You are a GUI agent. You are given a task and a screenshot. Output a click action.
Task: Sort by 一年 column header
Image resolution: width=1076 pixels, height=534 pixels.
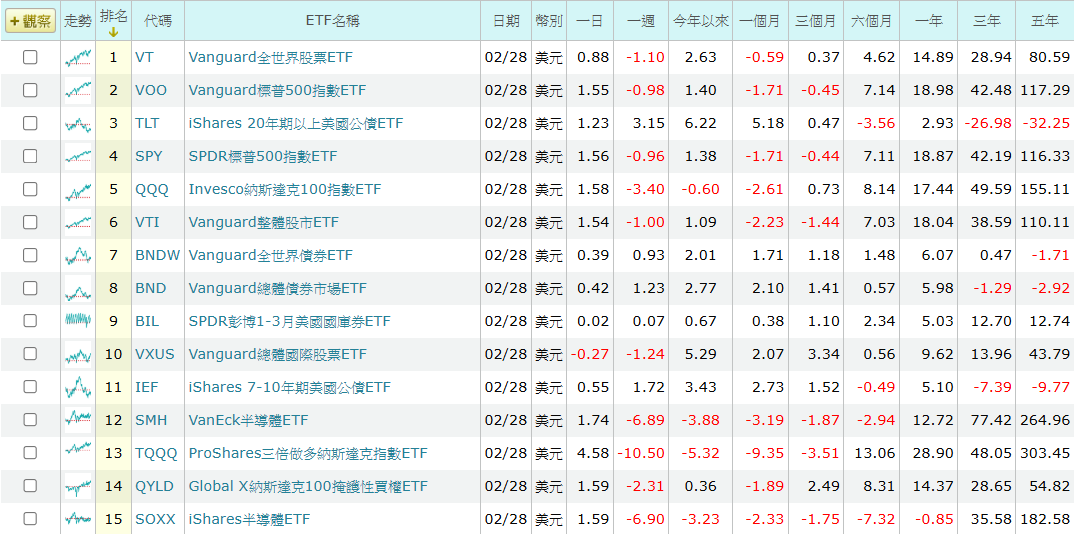928,21
